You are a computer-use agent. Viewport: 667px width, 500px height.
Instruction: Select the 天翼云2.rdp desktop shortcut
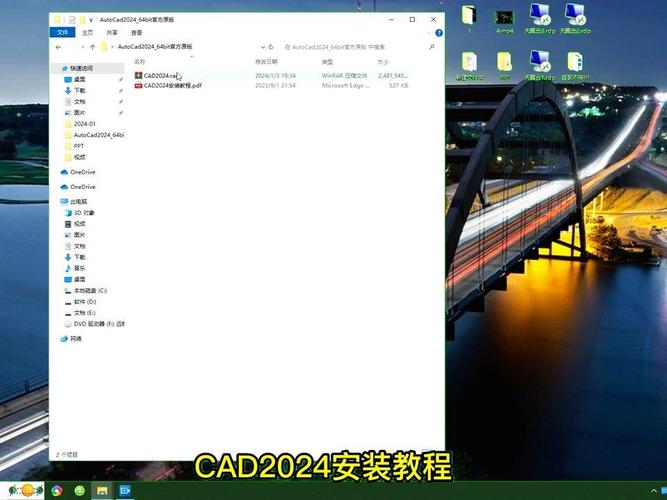point(575,19)
